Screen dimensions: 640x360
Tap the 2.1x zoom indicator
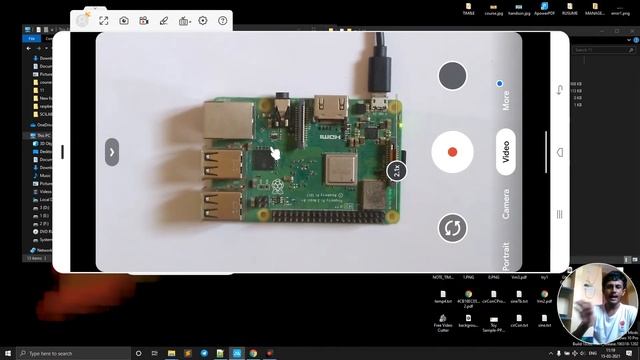coord(396,171)
